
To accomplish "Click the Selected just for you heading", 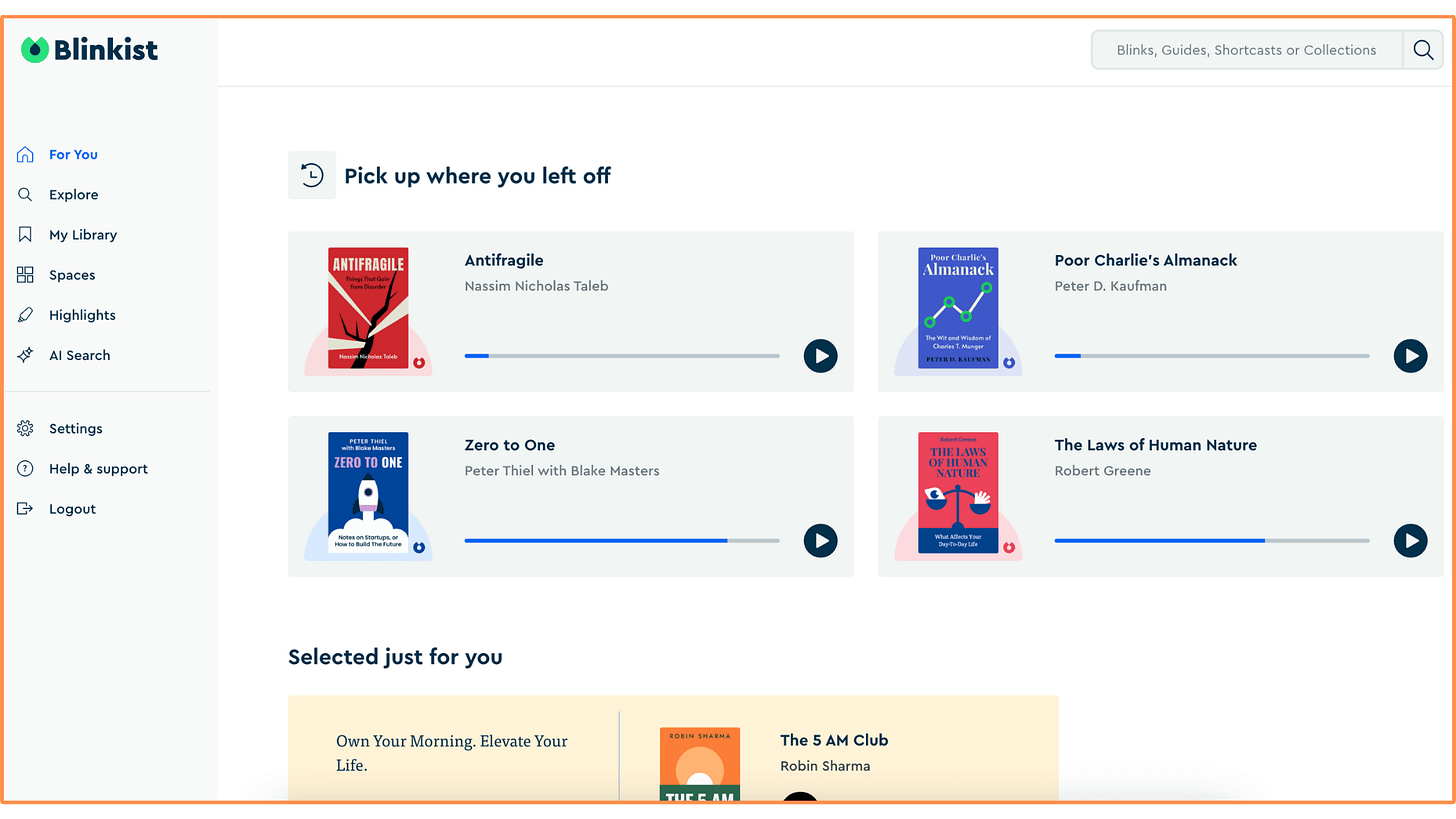I will 395,657.
